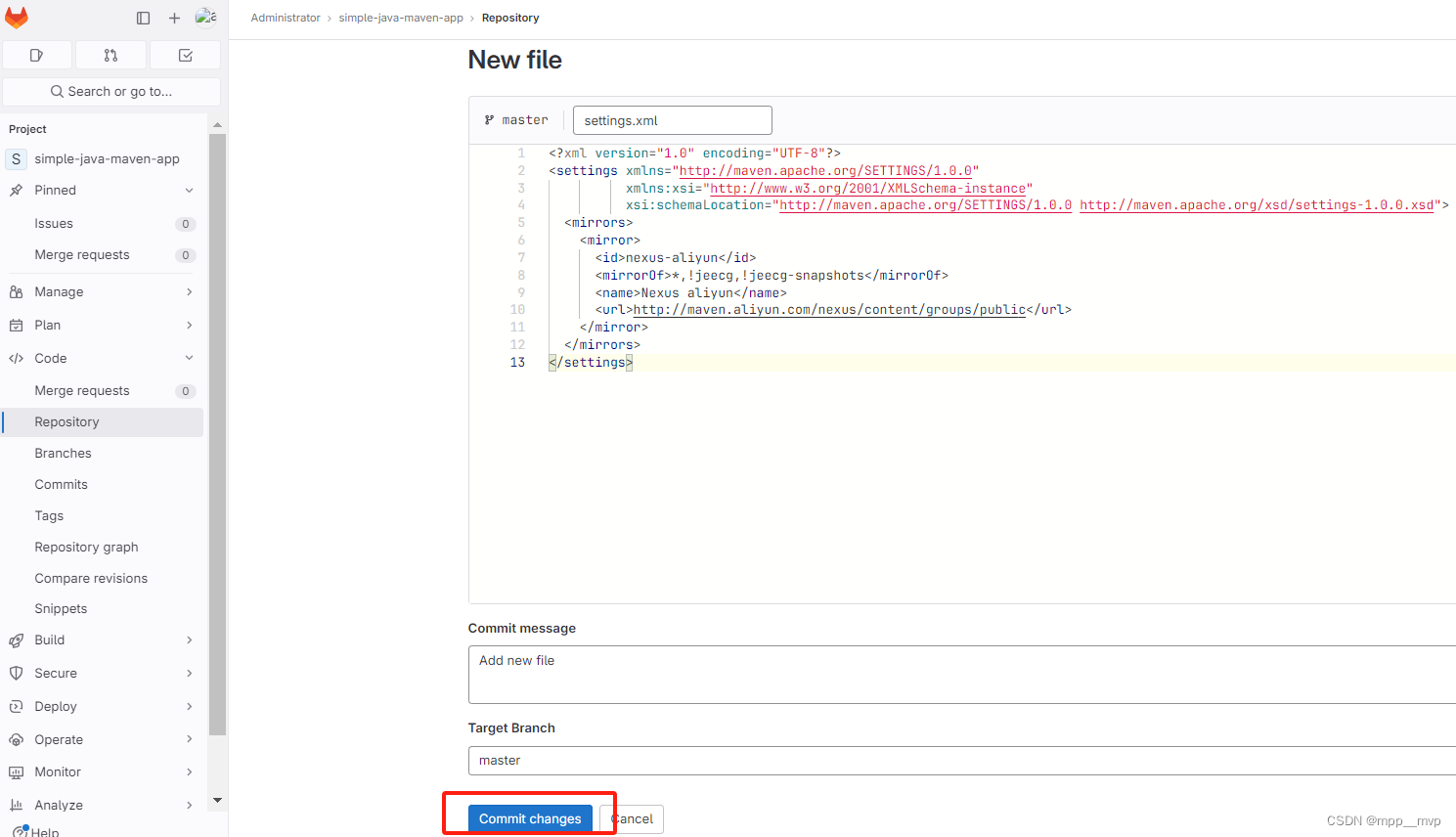Screen dimensions: 1456x837
Task: Click the Issues count badge
Action: tap(186, 224)
